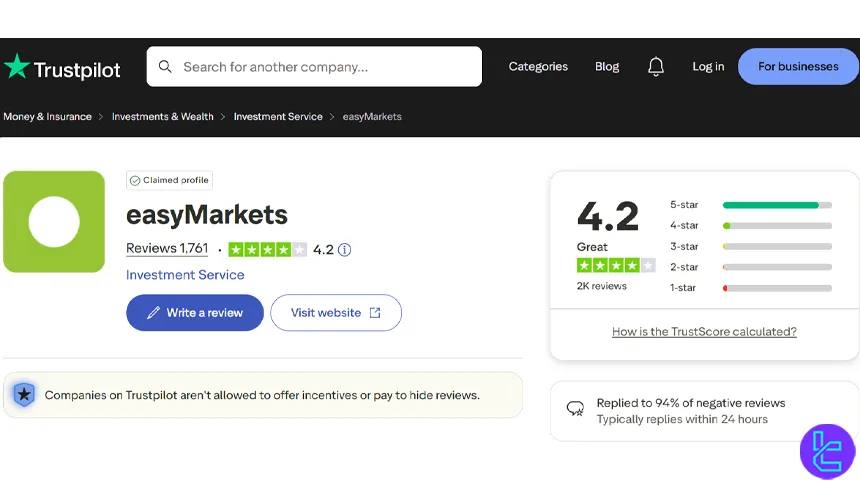This screenshot has height=484, width=860.
Task: Click the external link icon in Visit website
Action: (x=375, y=313)
